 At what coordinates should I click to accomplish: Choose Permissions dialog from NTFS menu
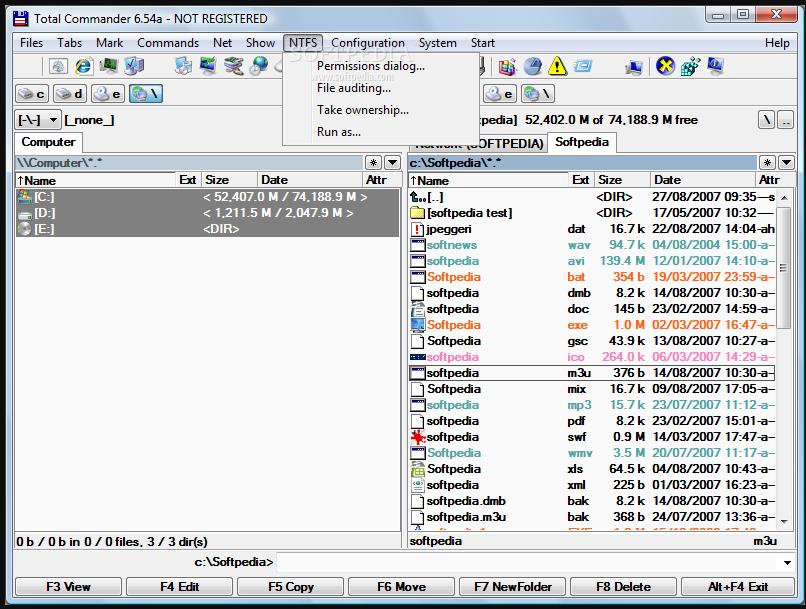pyautogui.click(x=380, y=66)
